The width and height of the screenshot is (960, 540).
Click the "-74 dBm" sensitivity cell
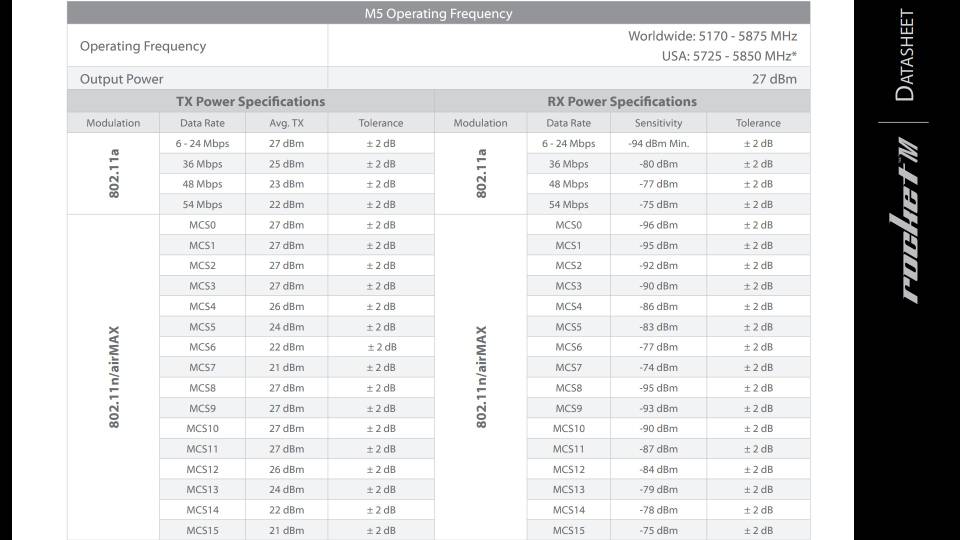point(658,368)
